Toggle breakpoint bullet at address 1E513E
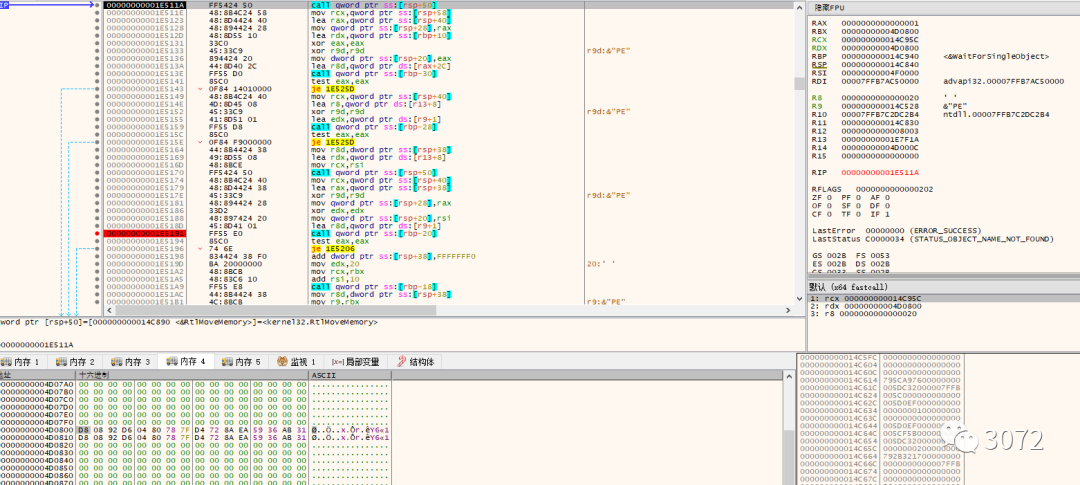The height and width of the screenshot is (485, 1080). coord(98,74)
